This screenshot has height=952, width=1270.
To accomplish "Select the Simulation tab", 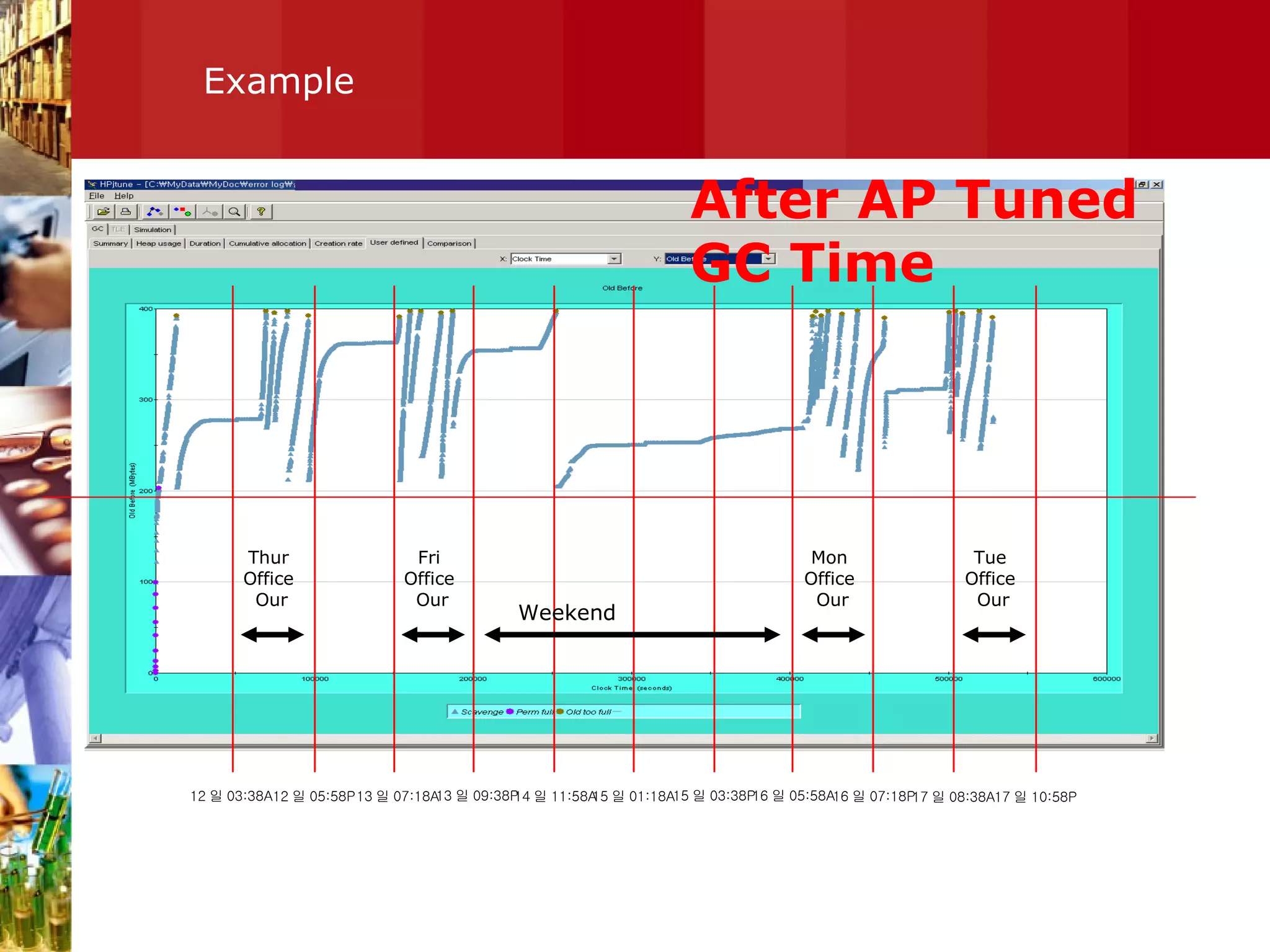I will pos(153,230).
